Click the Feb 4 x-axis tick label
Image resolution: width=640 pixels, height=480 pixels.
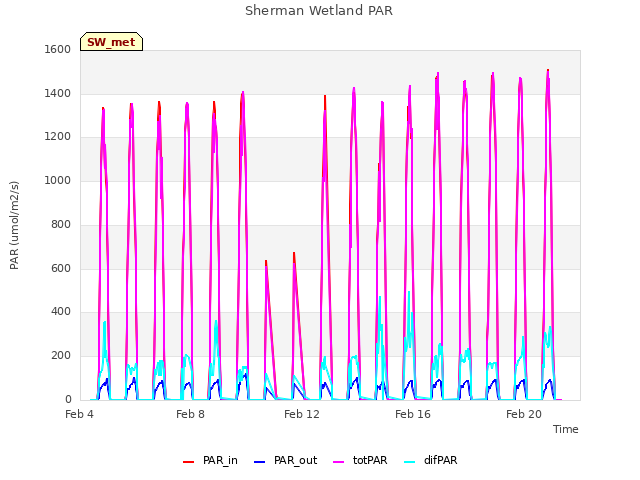click(79, 414)
